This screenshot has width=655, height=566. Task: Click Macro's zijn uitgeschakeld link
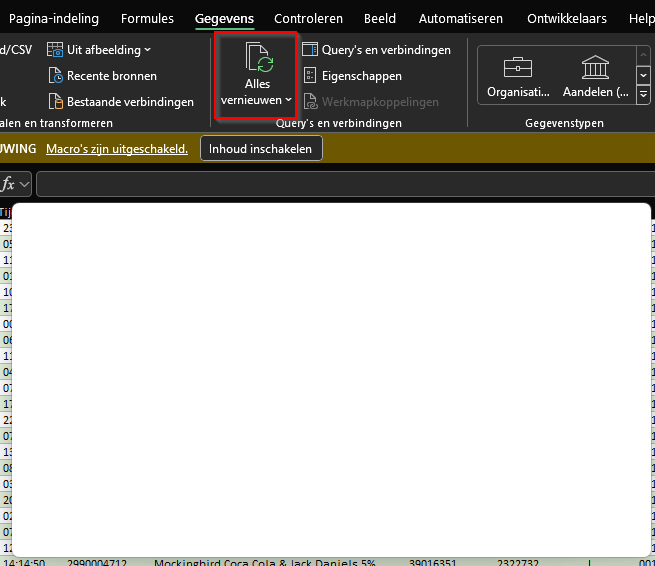(117, 149)
